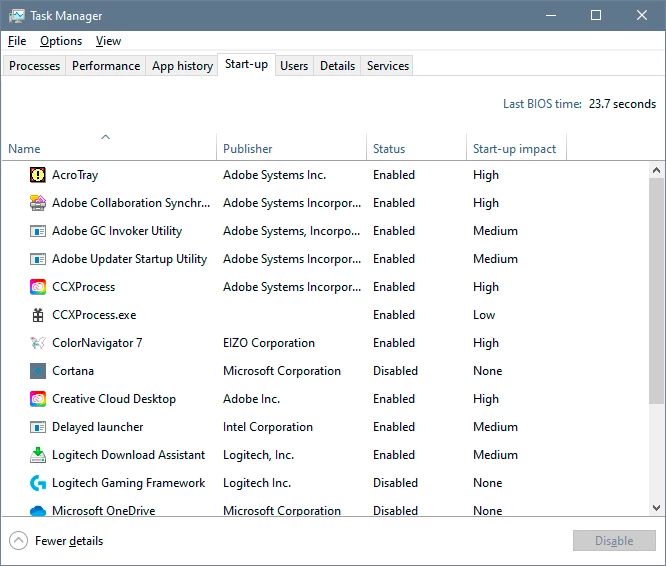Screen dimensions: 666x566
Task: Click the ColorNavigator 7 icon
Action: pyautogui.click(x=38, y=343)
